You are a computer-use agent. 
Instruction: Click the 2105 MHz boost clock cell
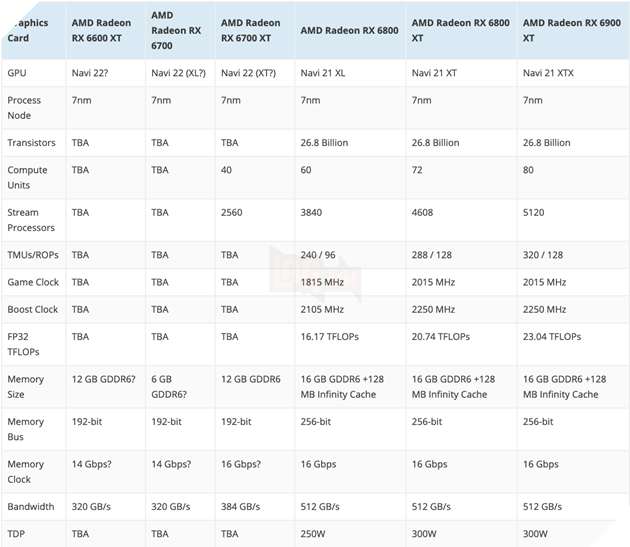324,310
